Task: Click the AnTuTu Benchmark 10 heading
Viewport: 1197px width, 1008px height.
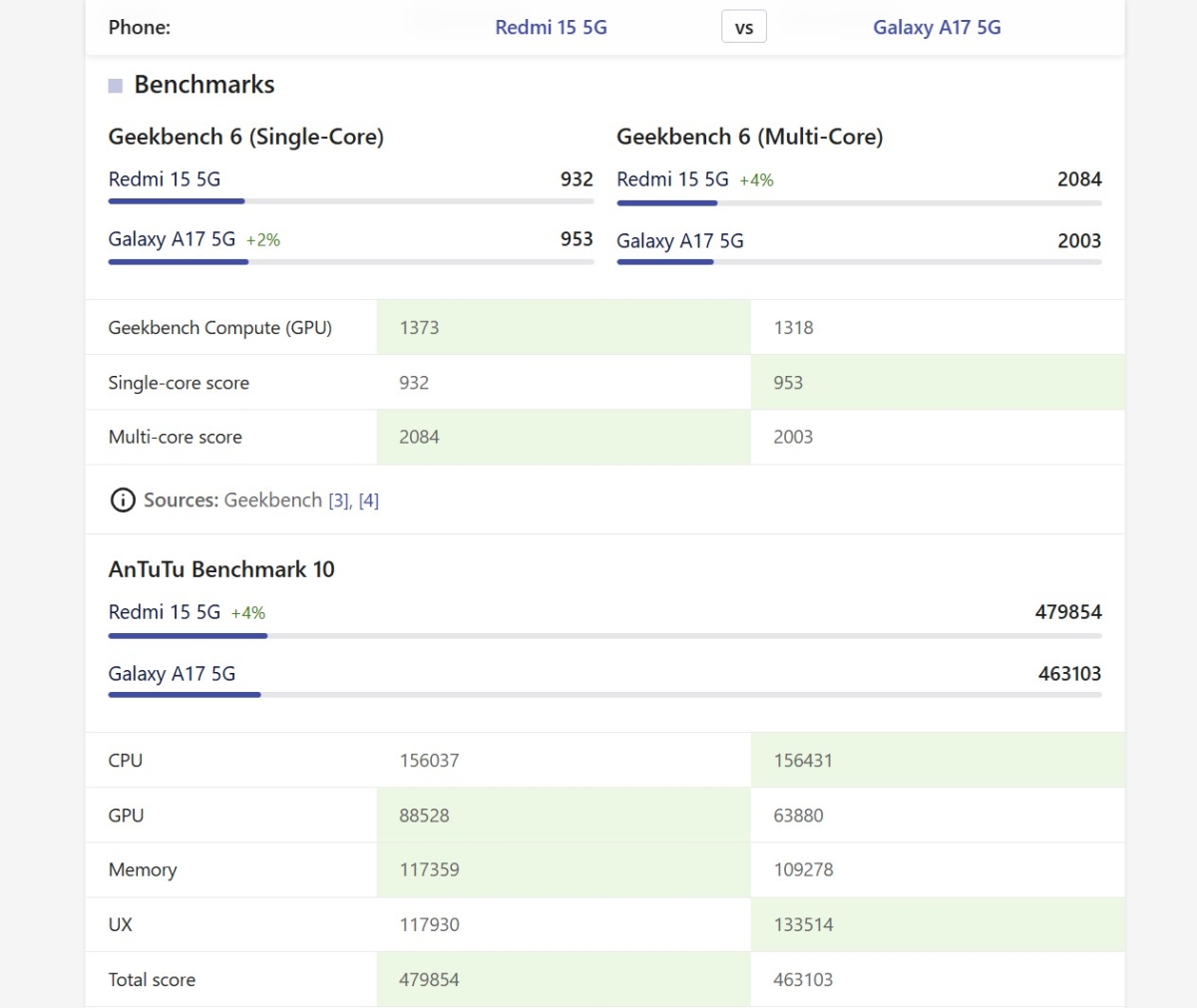Action: tap(221, 569)
